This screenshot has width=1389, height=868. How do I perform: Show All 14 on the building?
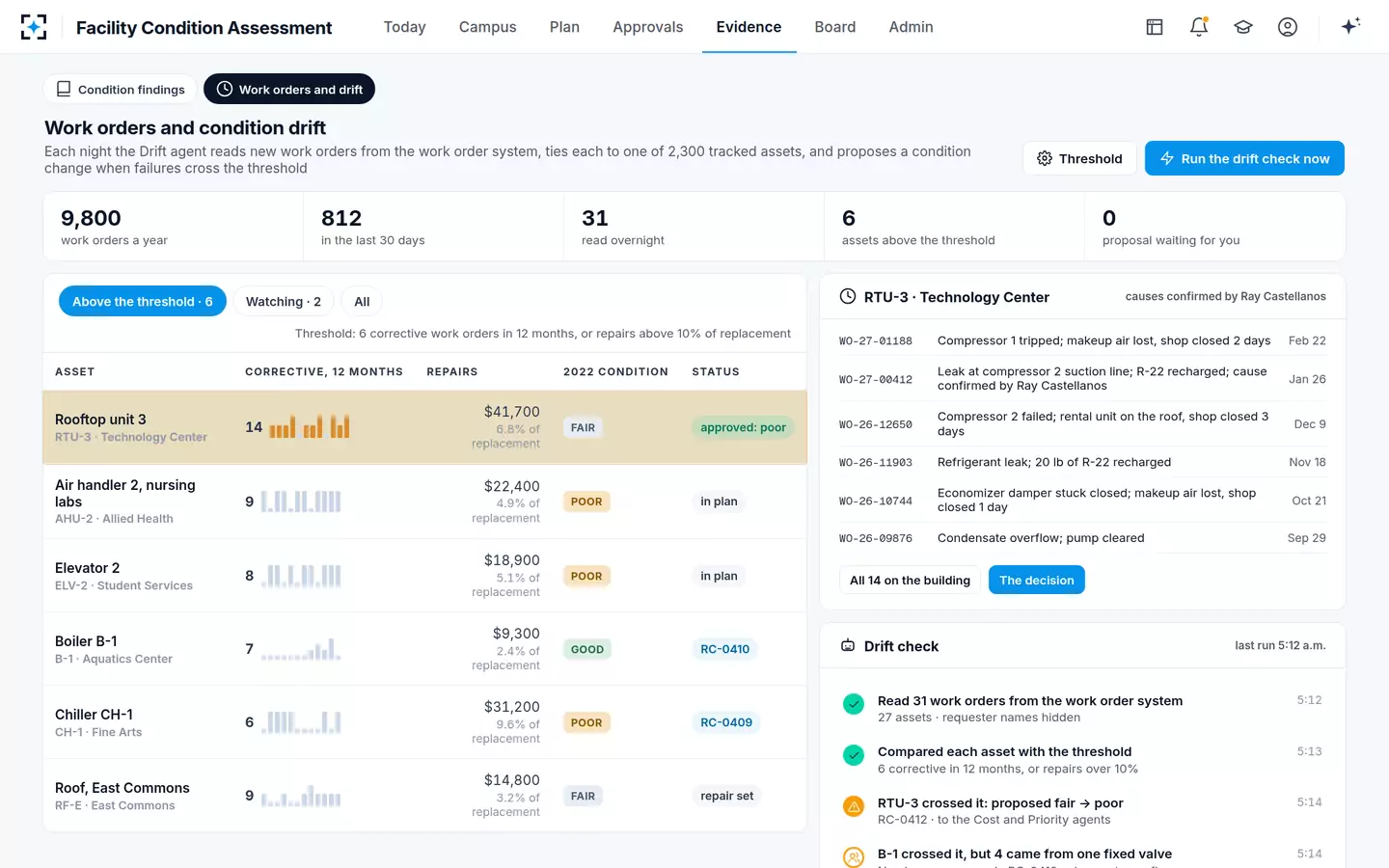[x=910, y=580]
